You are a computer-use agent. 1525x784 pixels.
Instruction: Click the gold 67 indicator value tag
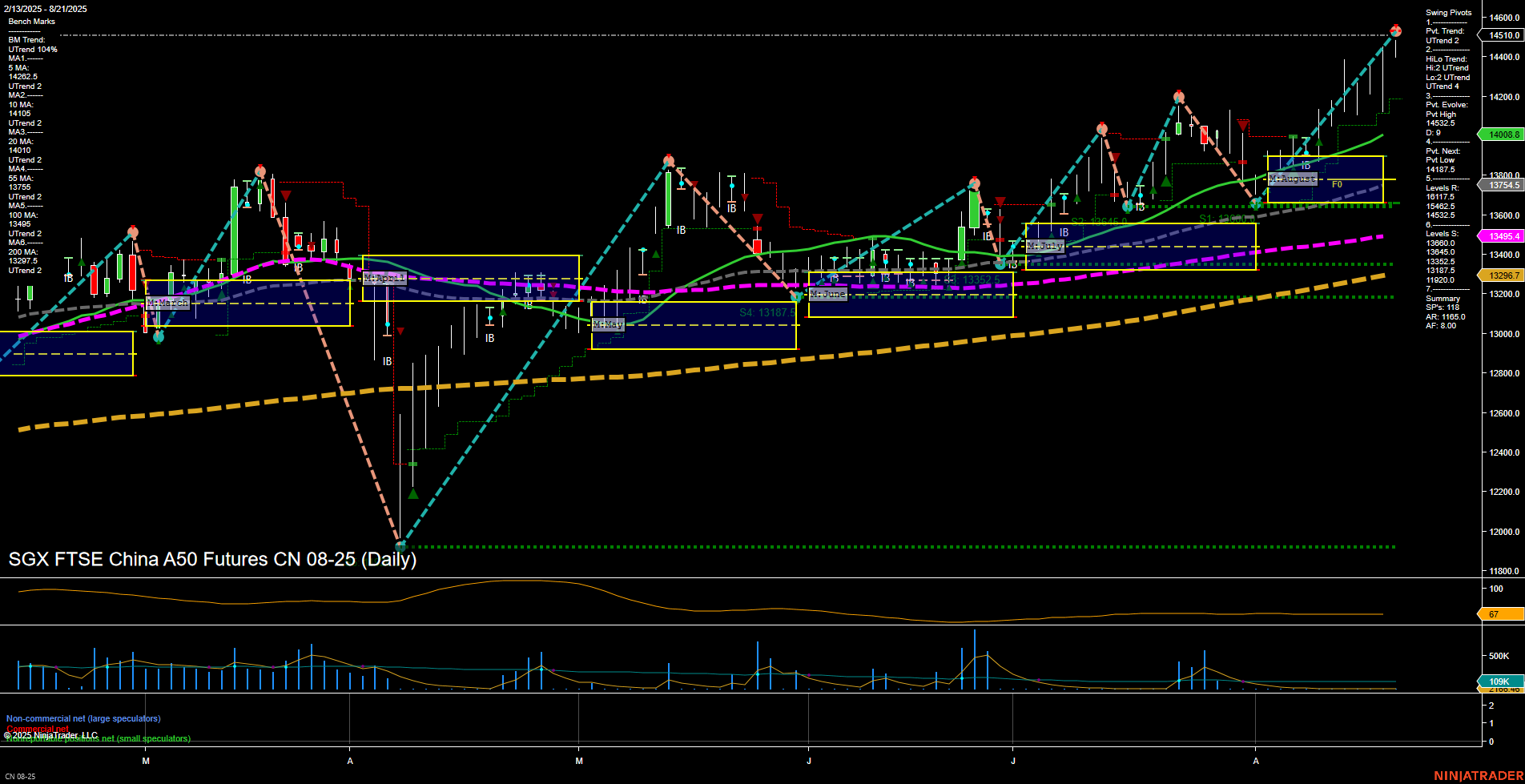point(1492,614)
